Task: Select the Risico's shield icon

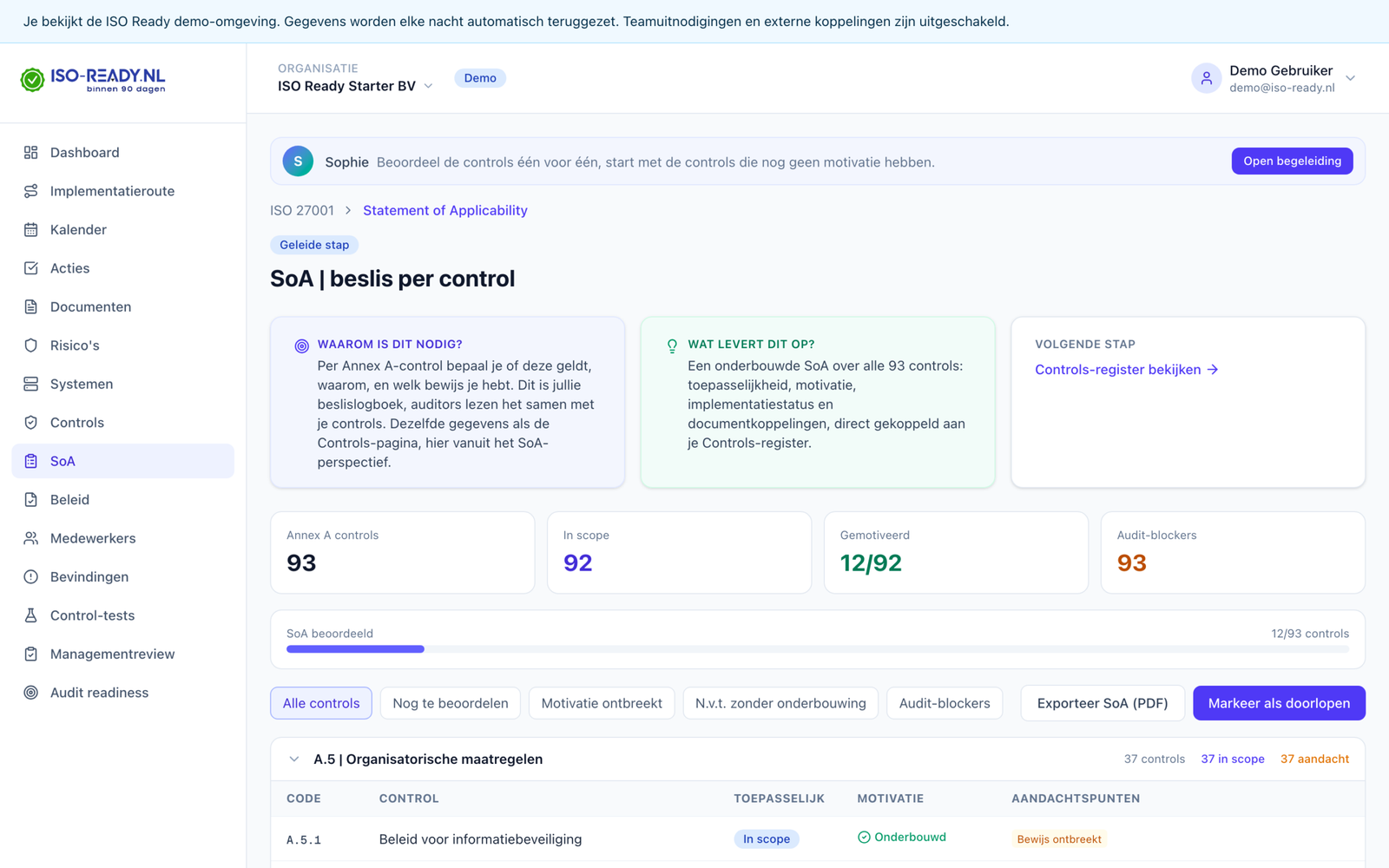Action: coord(31,345)
